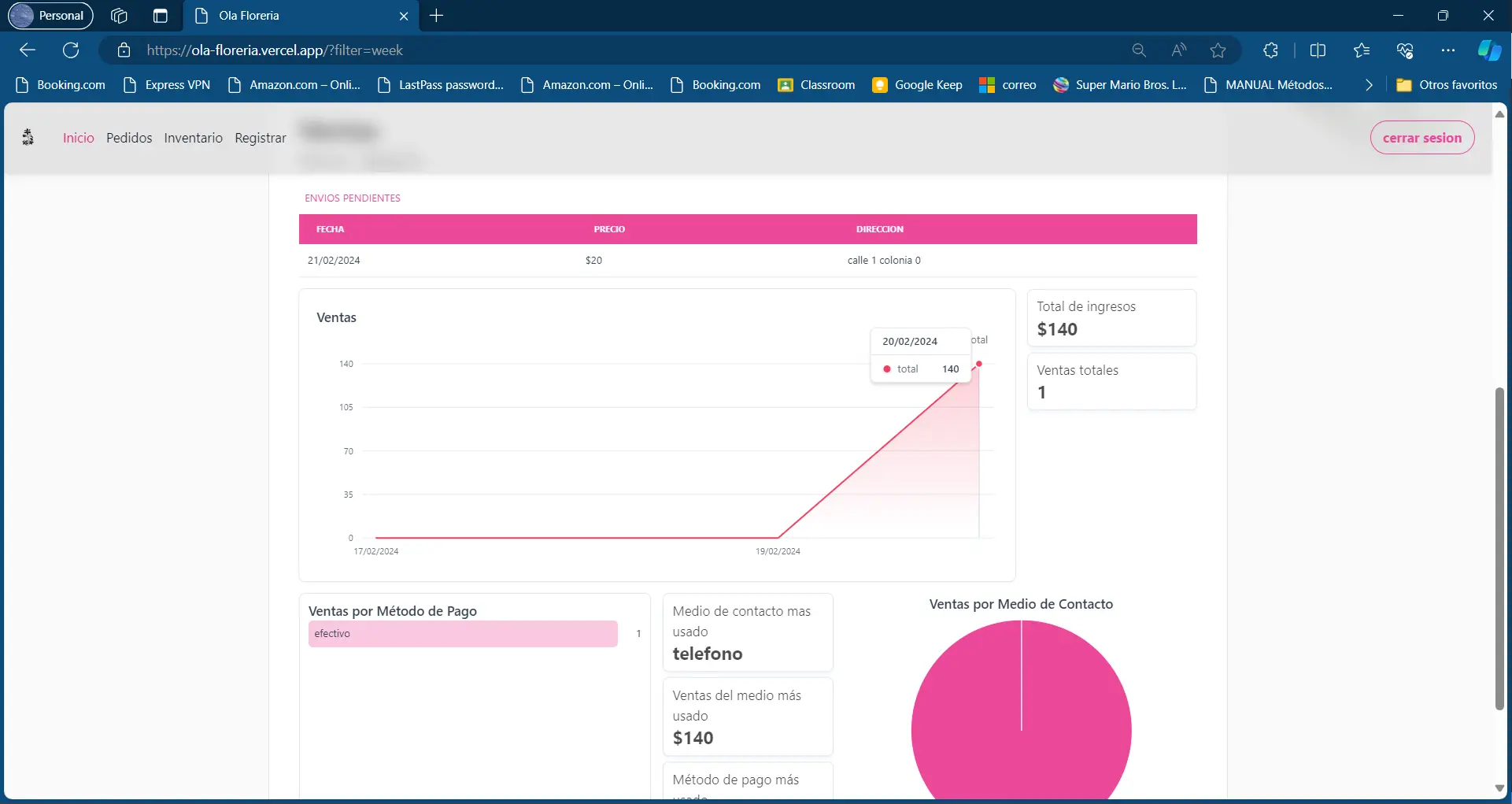Go to the Pedidos page
The height and width of the screenshot is (804, 1512).
tap(129, 138)
